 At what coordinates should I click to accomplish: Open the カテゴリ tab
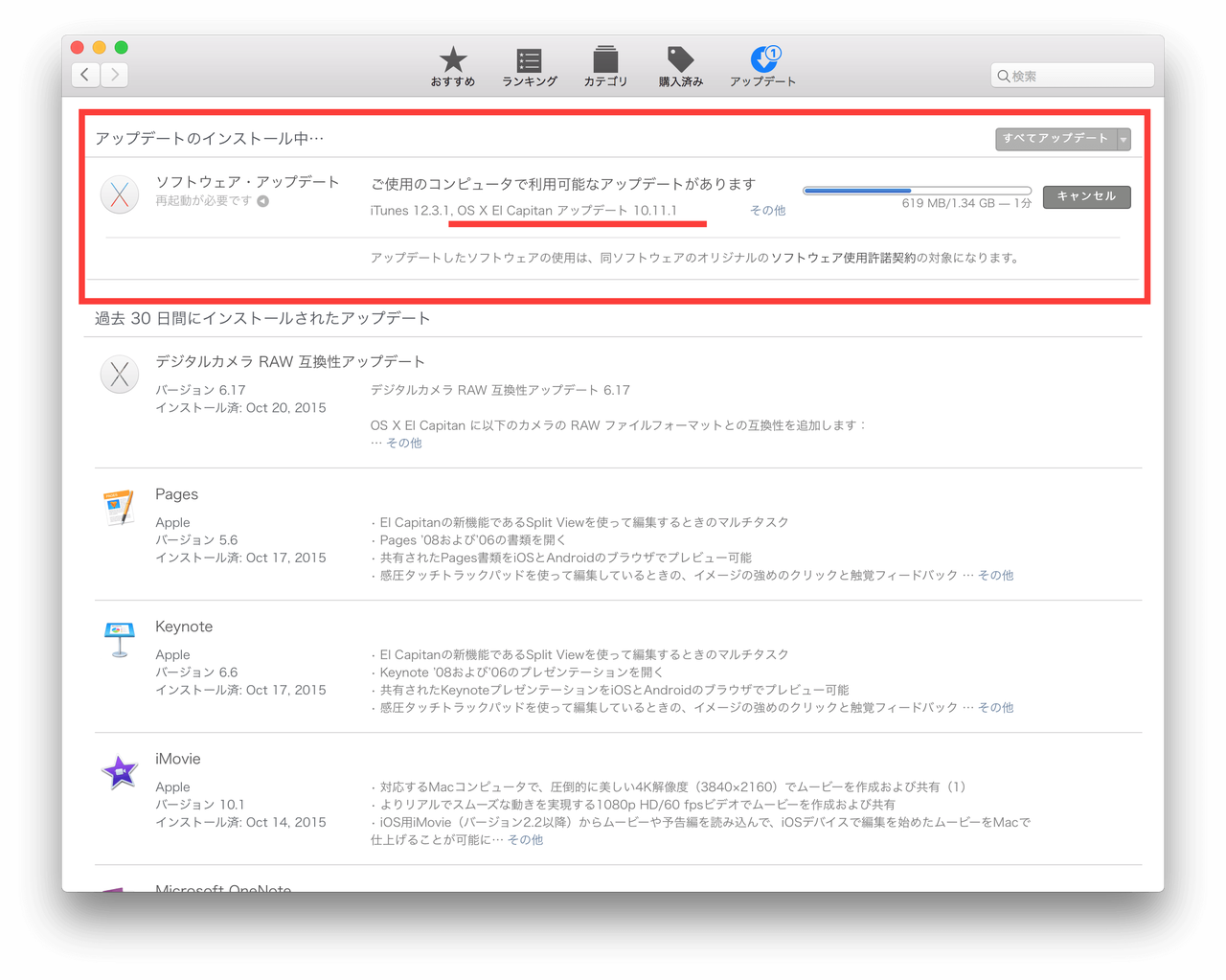click(x=605, y=67)
